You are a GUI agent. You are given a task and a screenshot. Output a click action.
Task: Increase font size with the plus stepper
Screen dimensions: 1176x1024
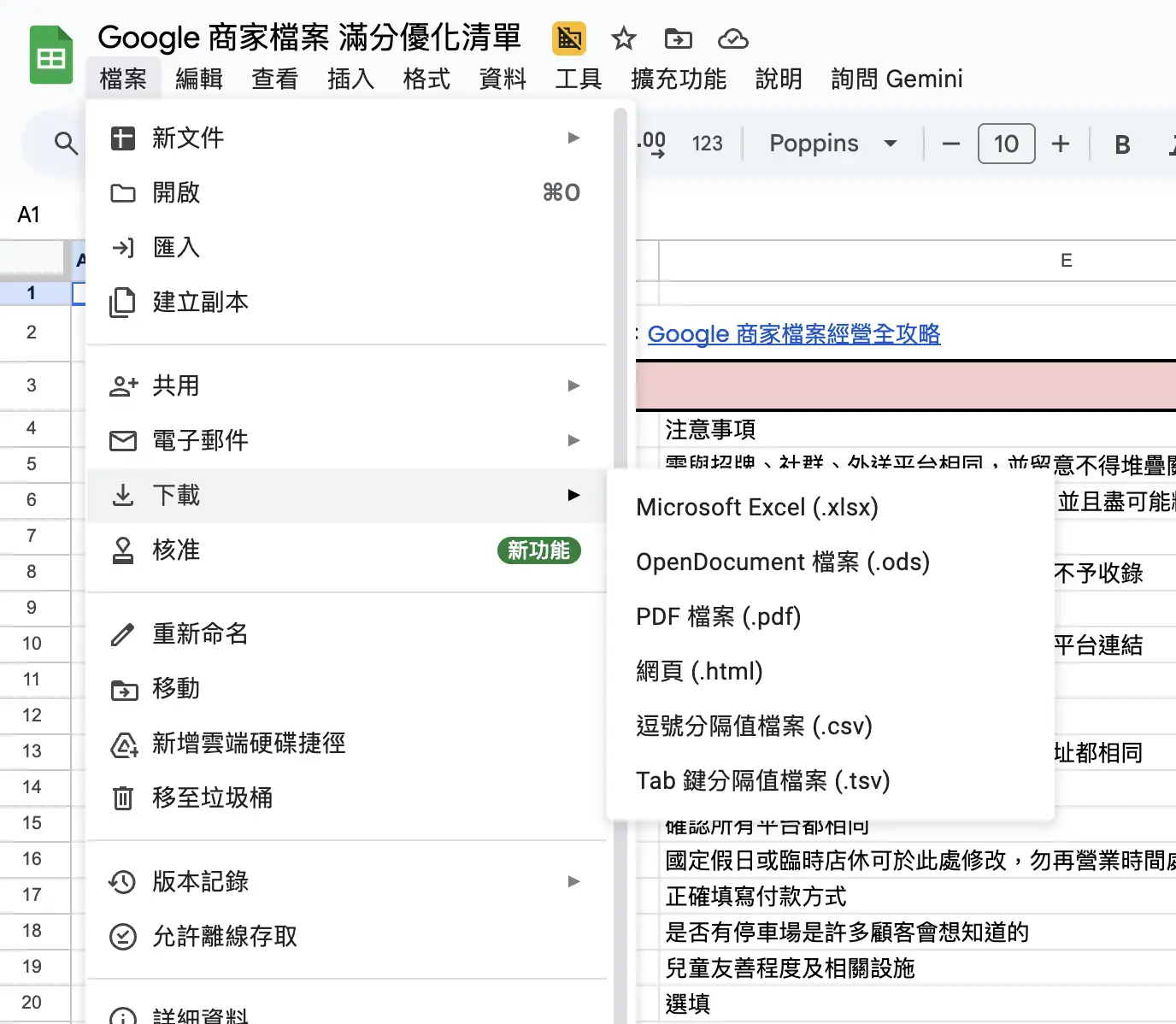pos(1060,144)
